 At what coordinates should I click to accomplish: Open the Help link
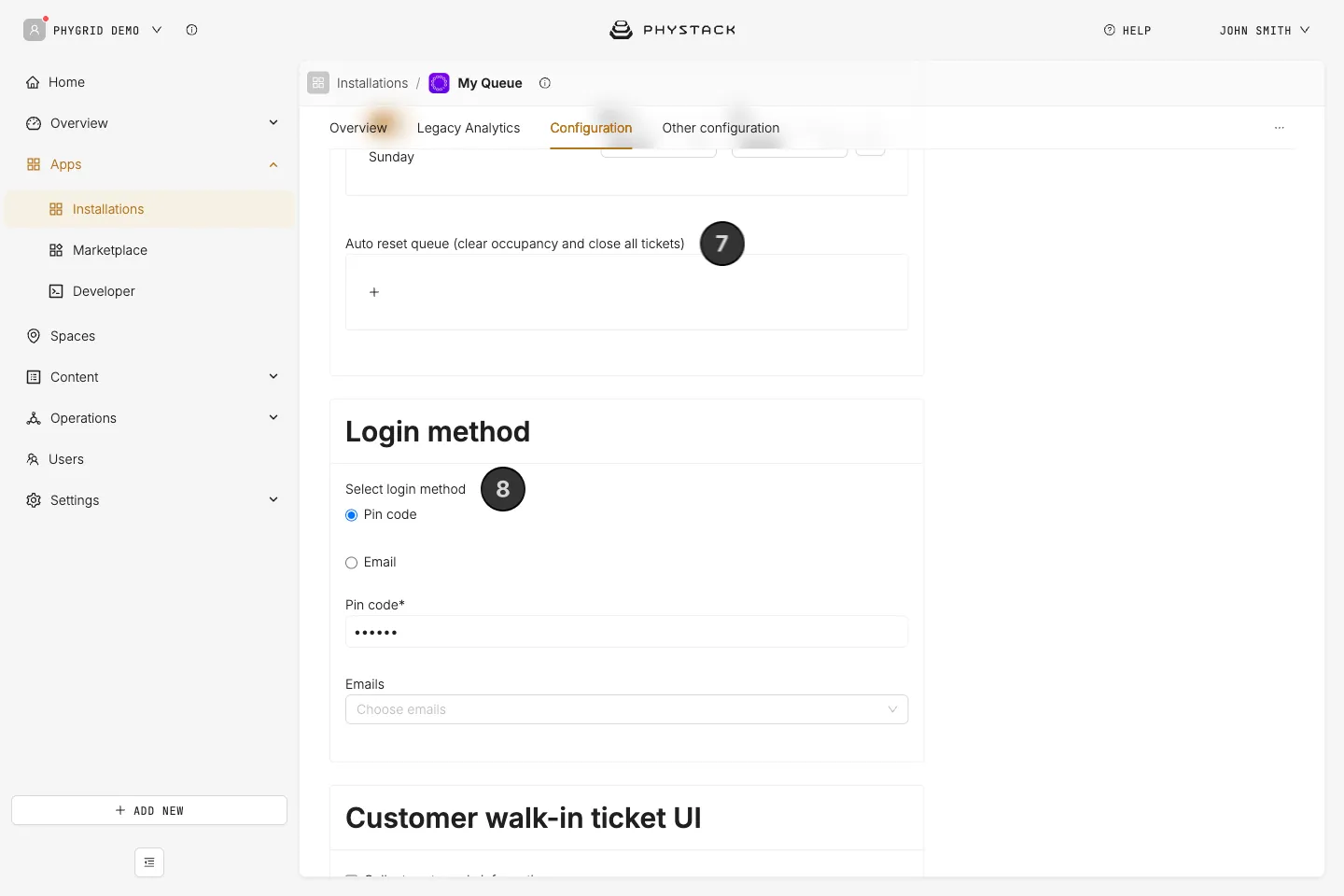(1127, 30)
